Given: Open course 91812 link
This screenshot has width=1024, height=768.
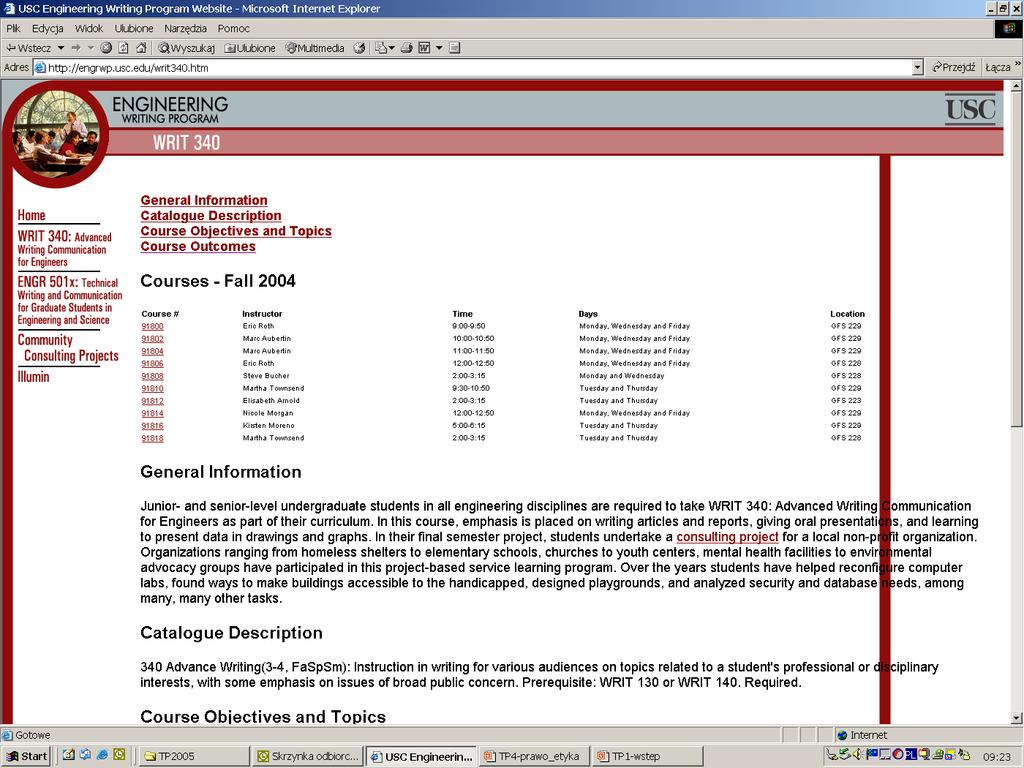Looking at the screenshot, I should [x=152, y=401].
